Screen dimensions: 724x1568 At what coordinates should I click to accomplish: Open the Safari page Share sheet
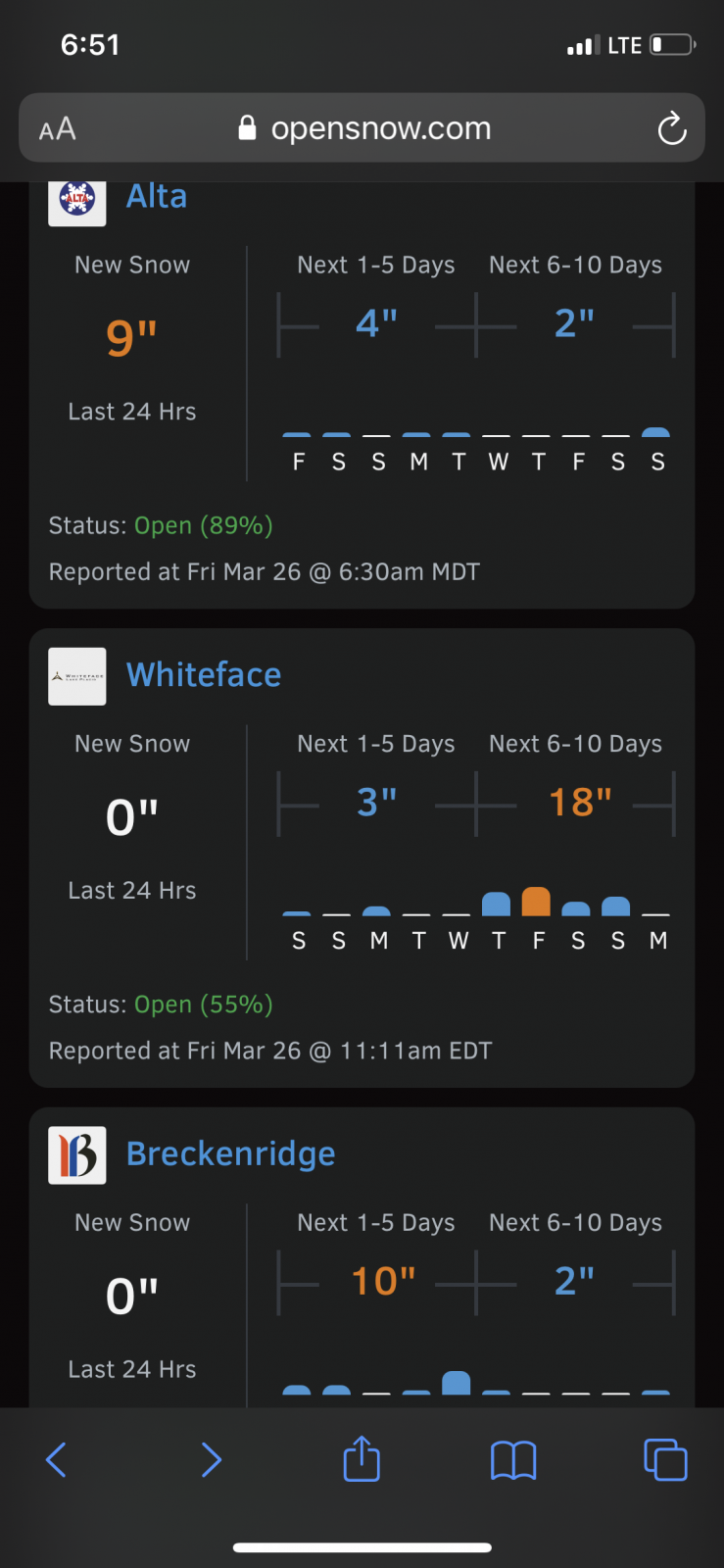coord(362,1459)
